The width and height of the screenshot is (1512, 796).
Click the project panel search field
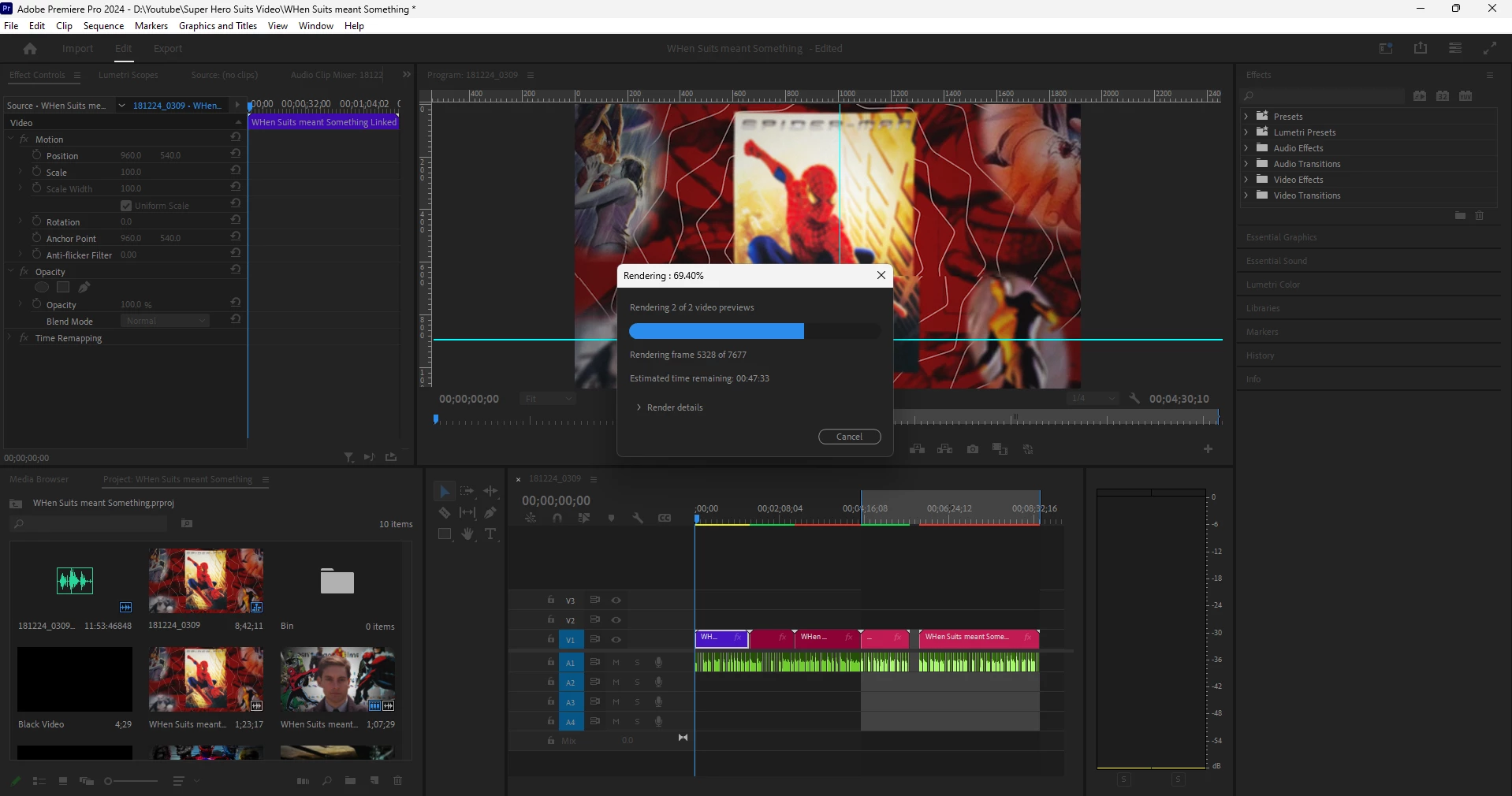click(89, 523)
